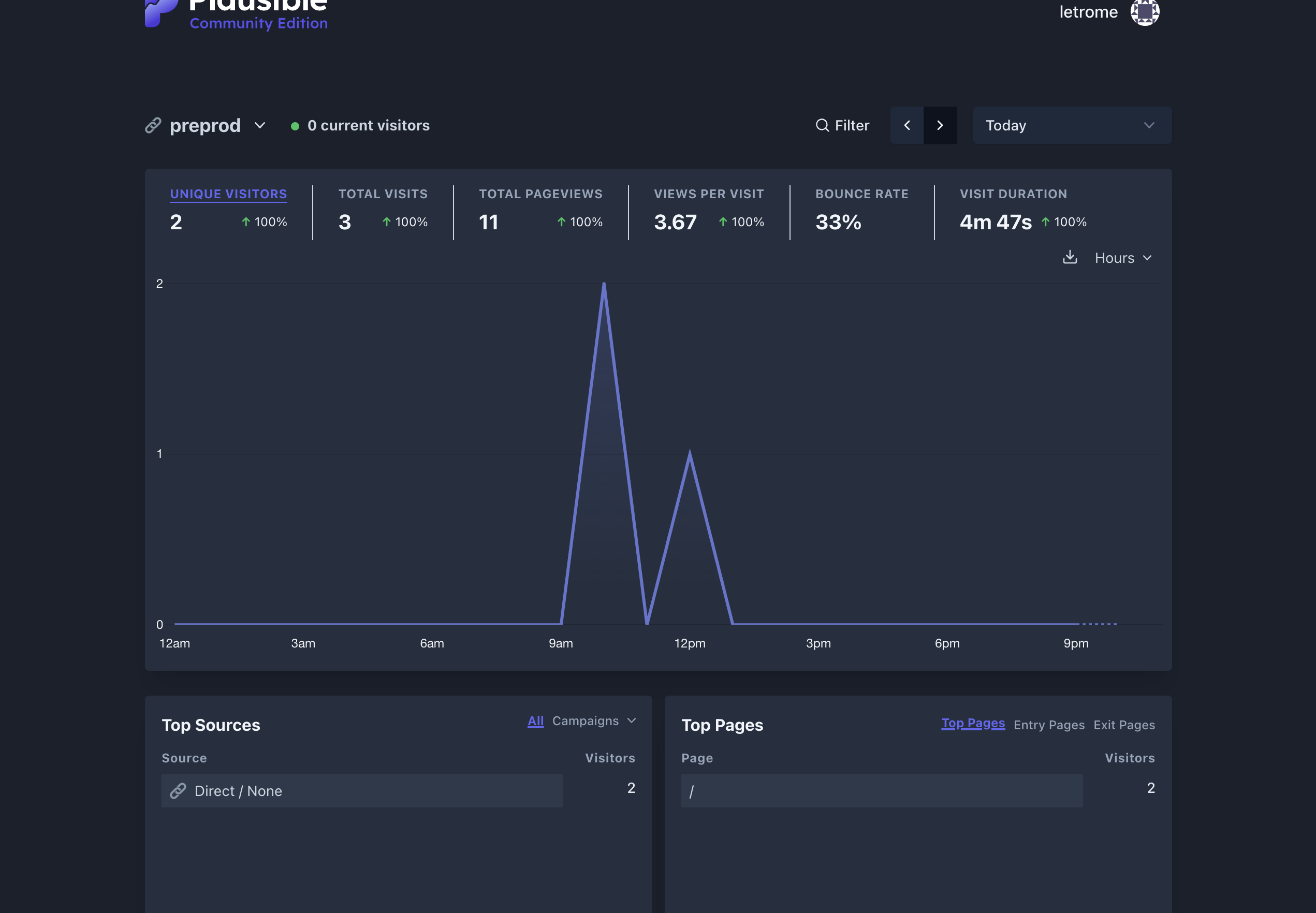Click the Total Pageviews value 11
The width and height of the screenshot is (1316, 913).
[x=488, y=222]
